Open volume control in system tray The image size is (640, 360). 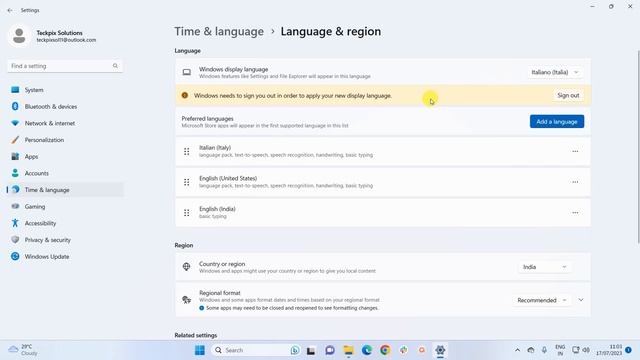pyautogui.click(x=586, y=350)
